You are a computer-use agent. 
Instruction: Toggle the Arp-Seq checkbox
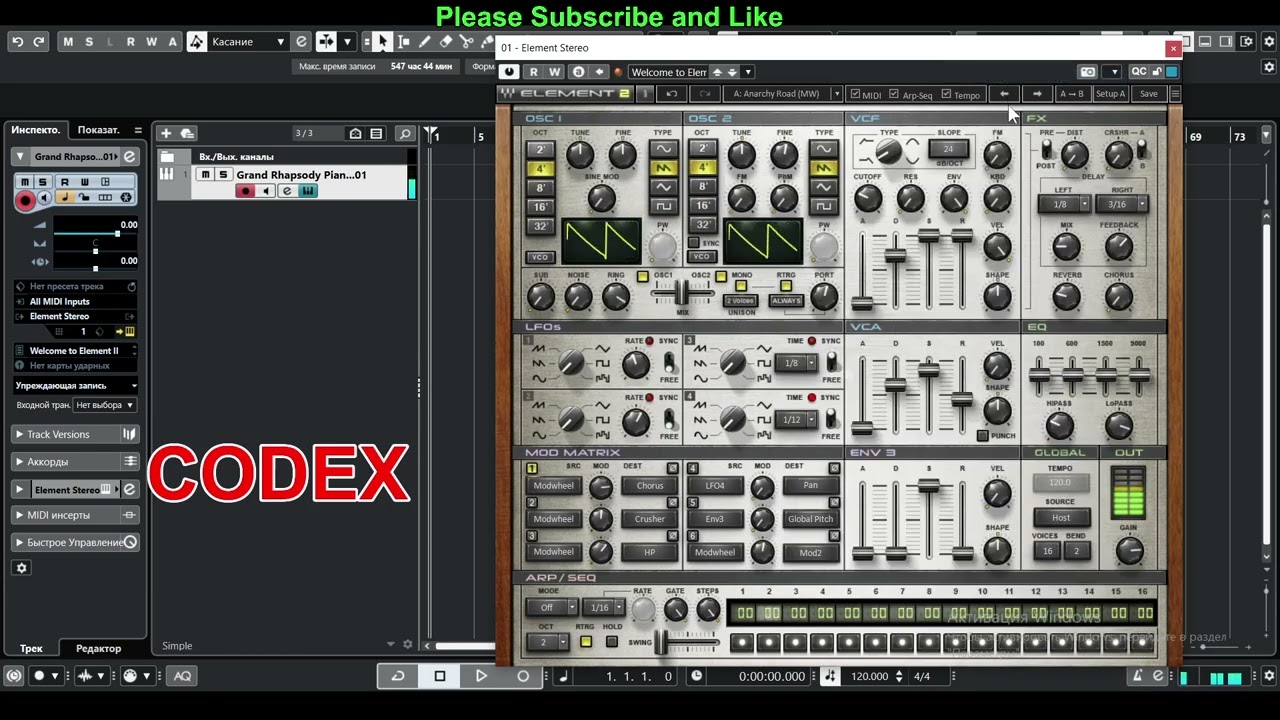click(x=895, y=95)
